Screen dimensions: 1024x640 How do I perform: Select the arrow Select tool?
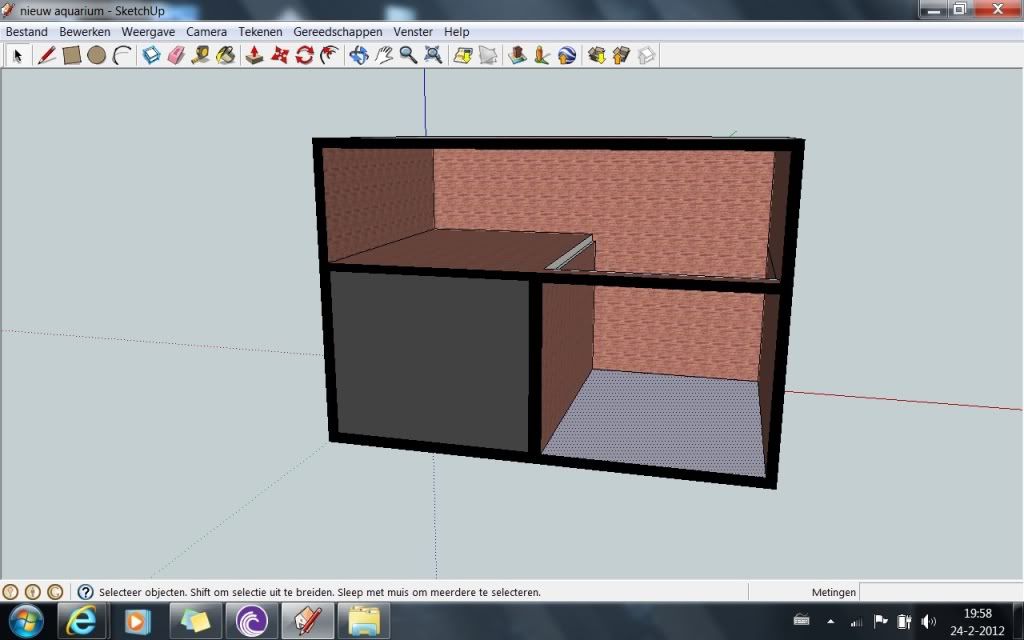[x=17, y=55]
